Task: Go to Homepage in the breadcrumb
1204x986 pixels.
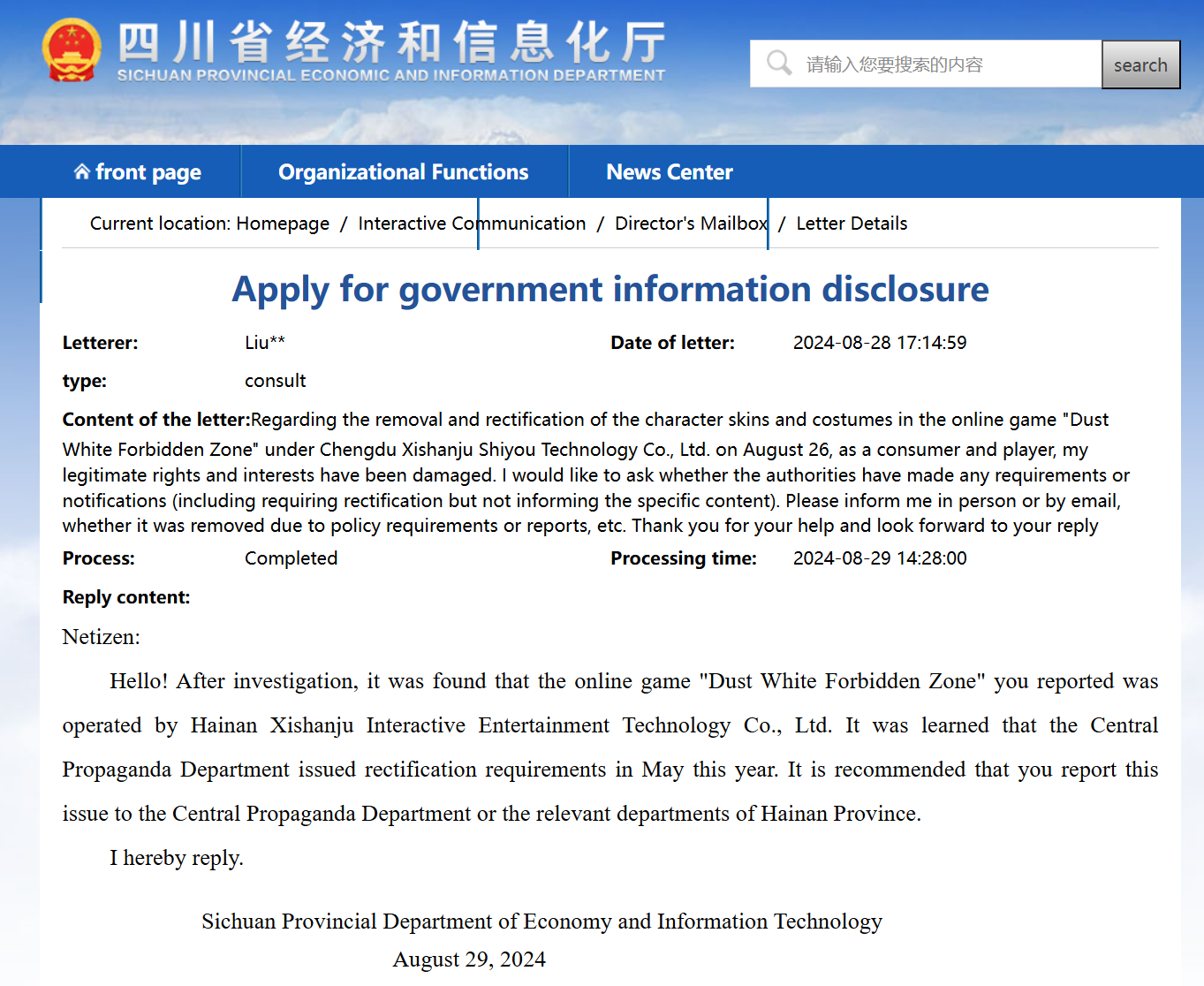Action: [283, 224]
